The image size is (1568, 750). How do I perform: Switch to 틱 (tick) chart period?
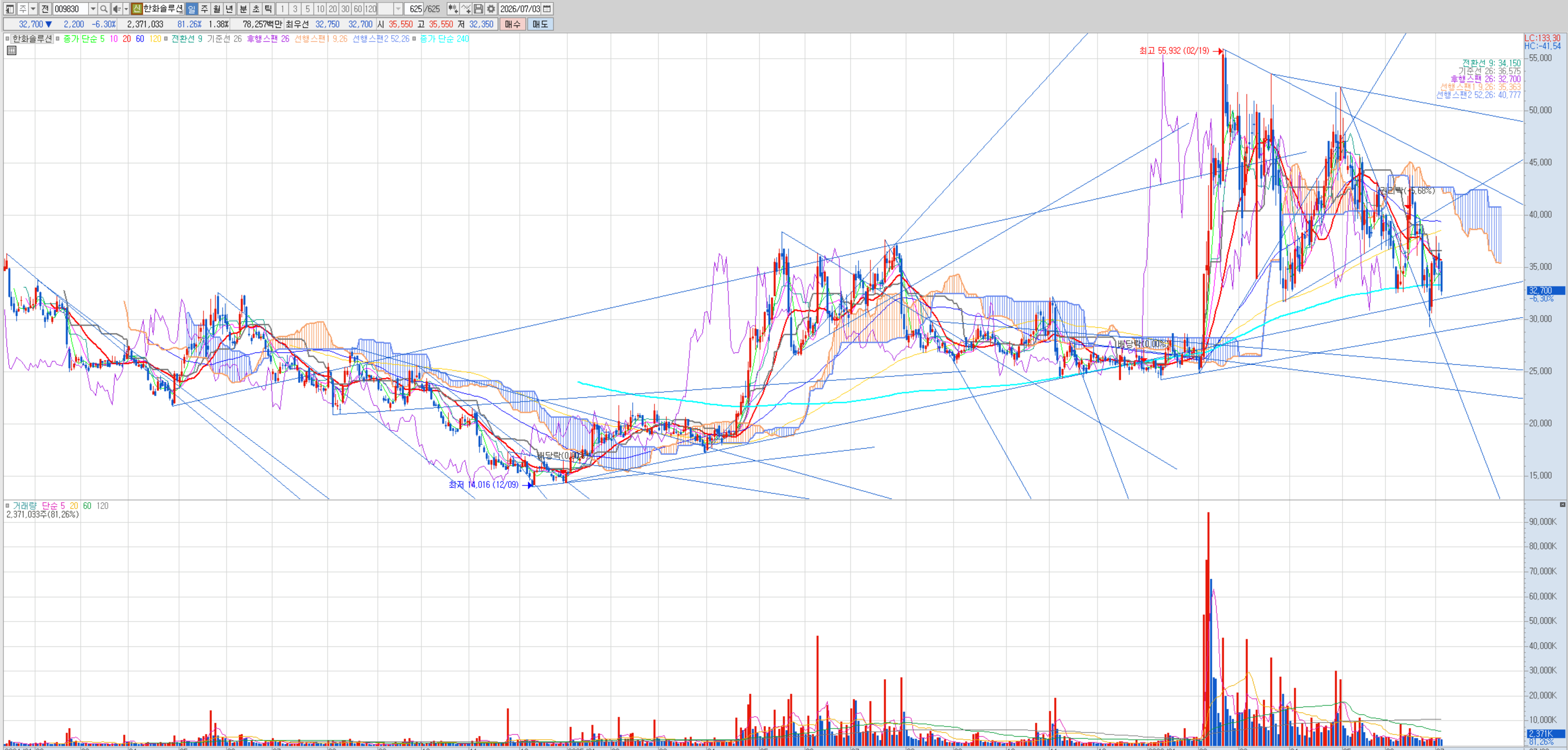pos(269,8)
